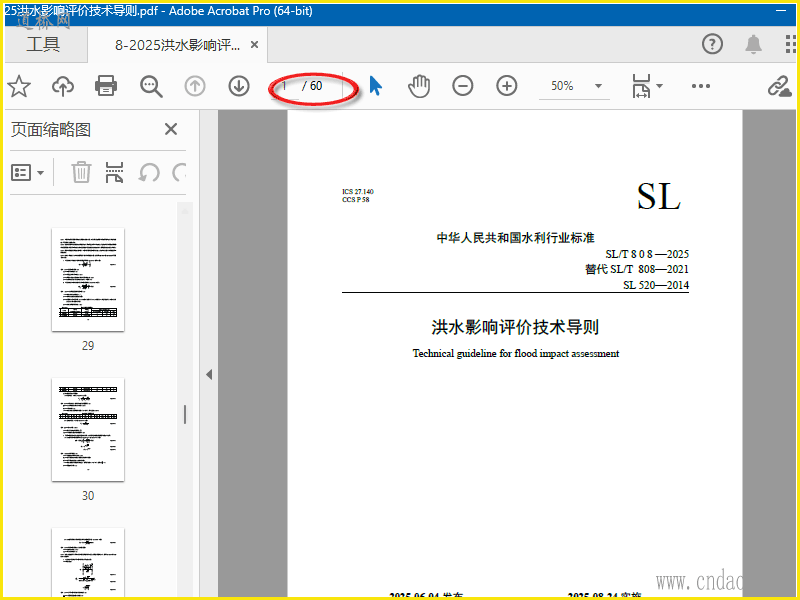Click the page break insert icon in thumbnail panel
Screen dimensions: 800x600
[114, 172]
